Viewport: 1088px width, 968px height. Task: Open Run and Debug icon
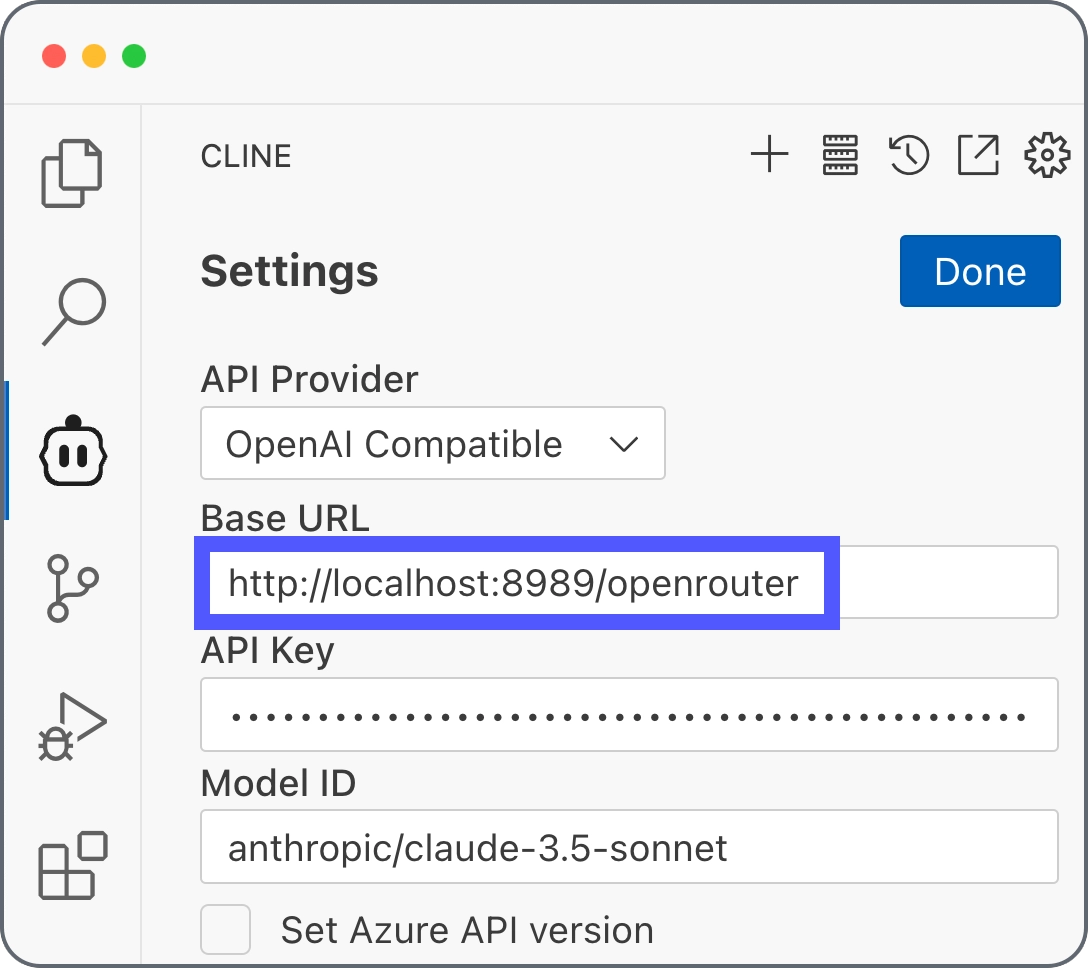click(72, 727)
